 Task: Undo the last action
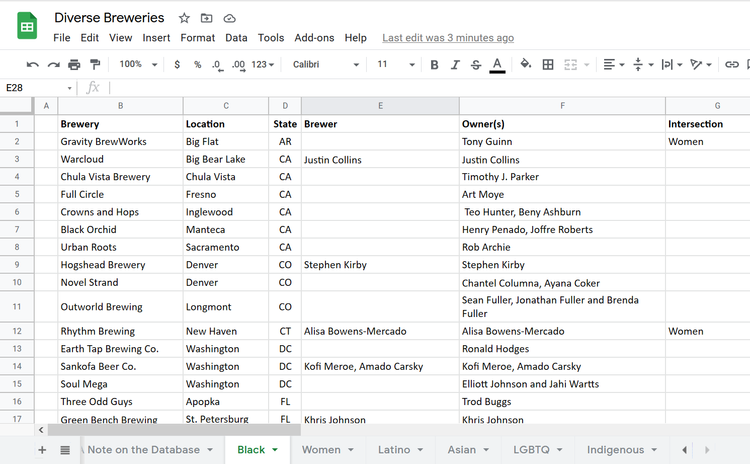coord(32,65)
